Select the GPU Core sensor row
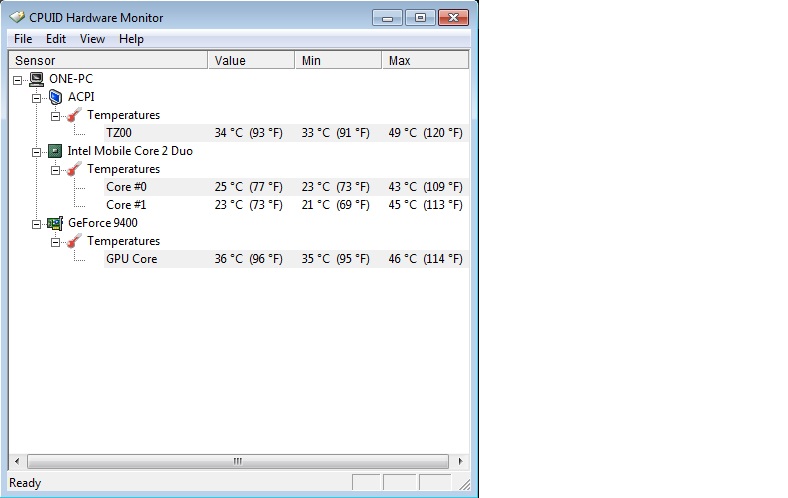The image size is (788, 498). 286,259
